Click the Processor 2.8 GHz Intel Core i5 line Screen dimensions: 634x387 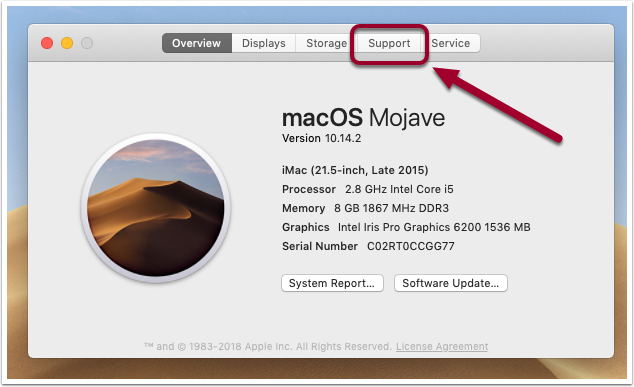(x=368, y=189)
